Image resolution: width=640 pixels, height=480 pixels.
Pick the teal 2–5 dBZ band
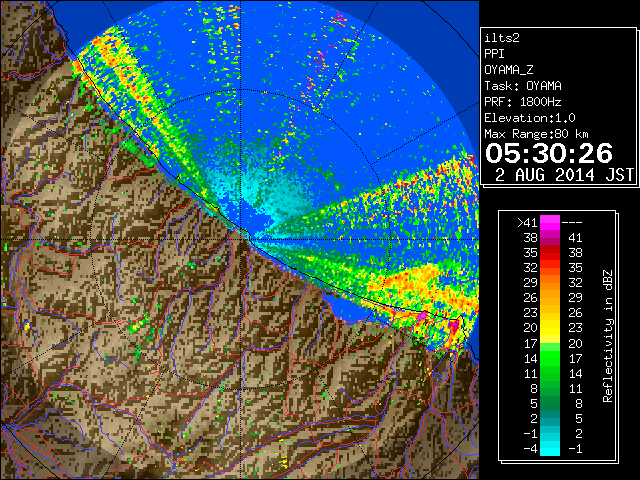pos(550,418)
